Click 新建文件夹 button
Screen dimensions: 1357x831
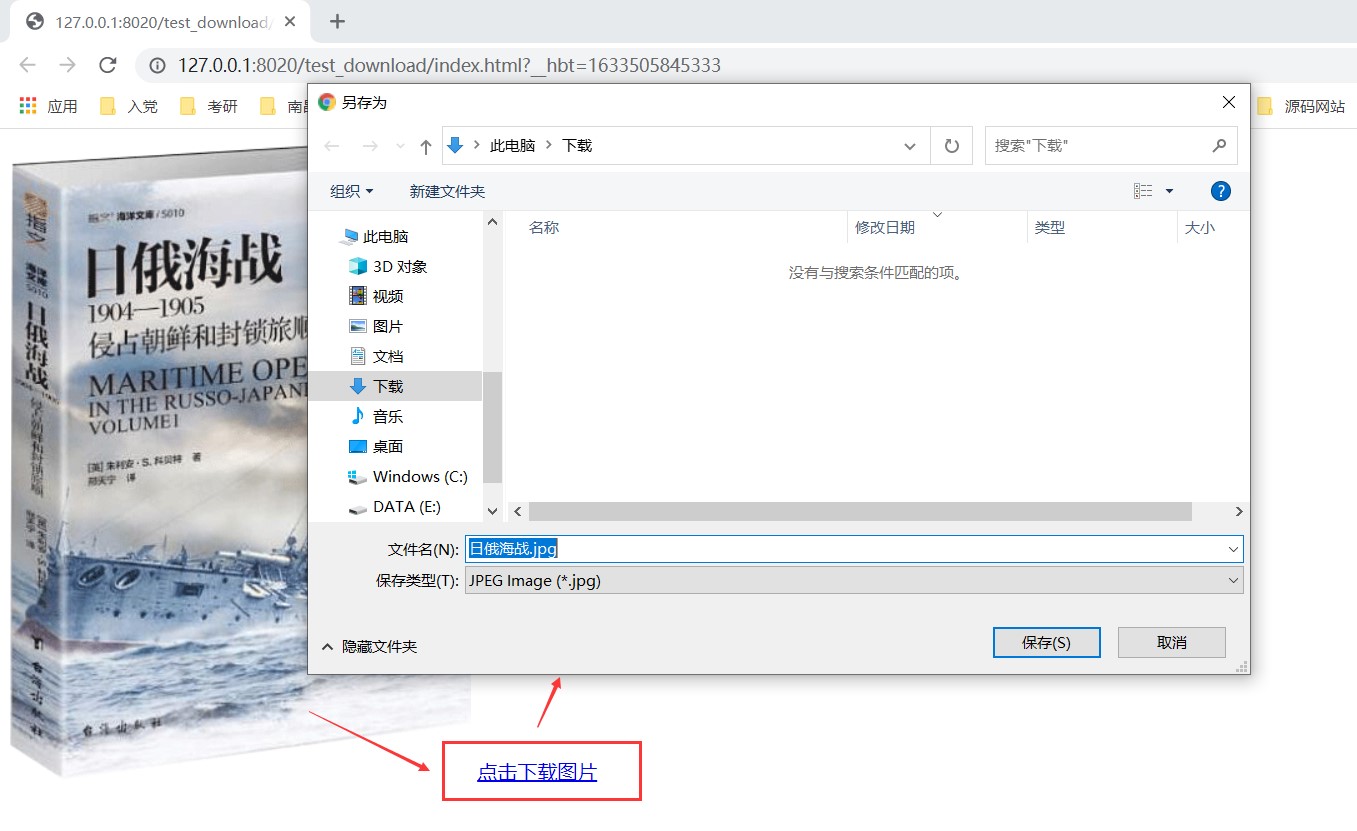point(447,191)
